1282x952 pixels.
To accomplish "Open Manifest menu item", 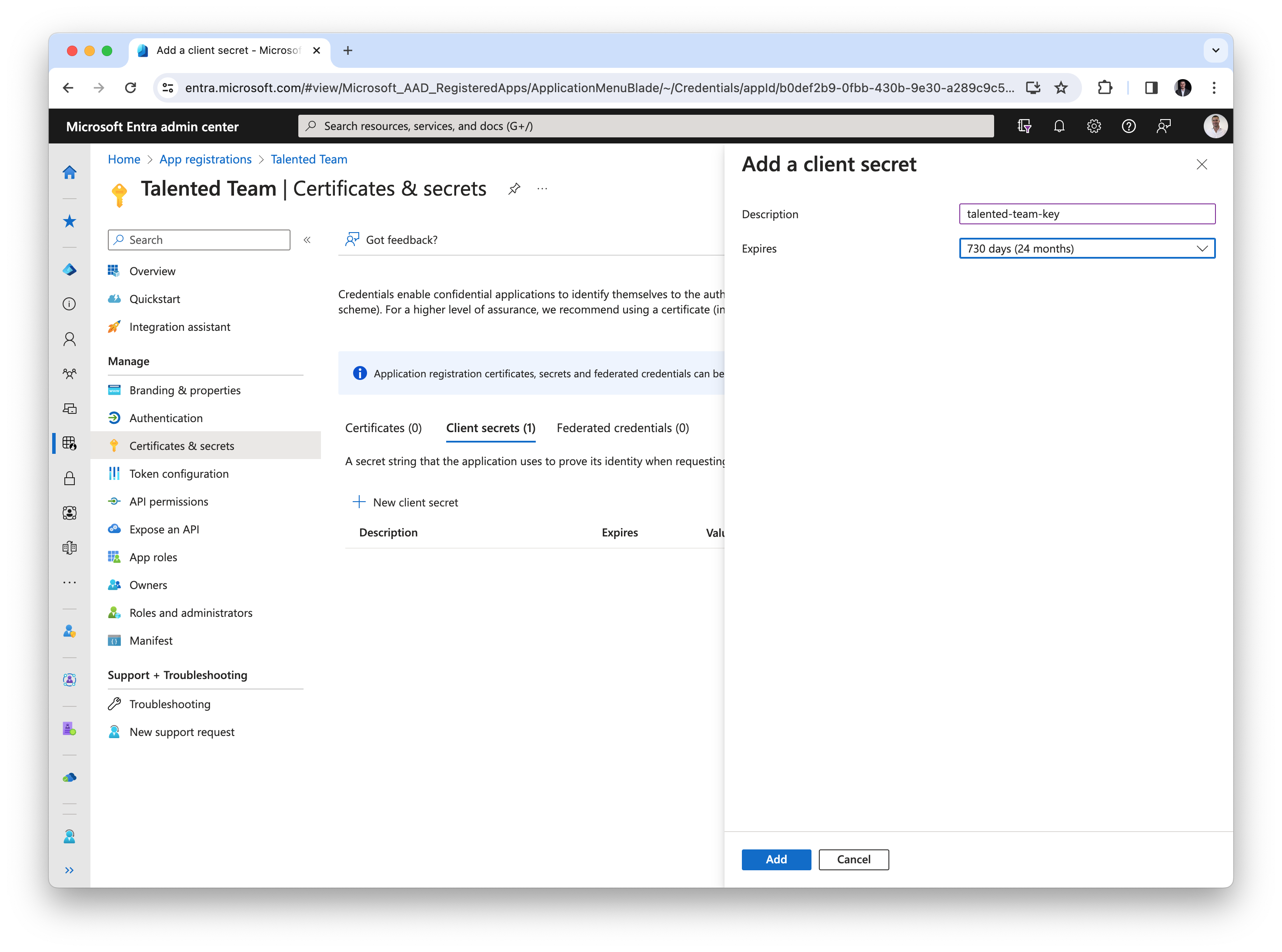I will point(150,641).
